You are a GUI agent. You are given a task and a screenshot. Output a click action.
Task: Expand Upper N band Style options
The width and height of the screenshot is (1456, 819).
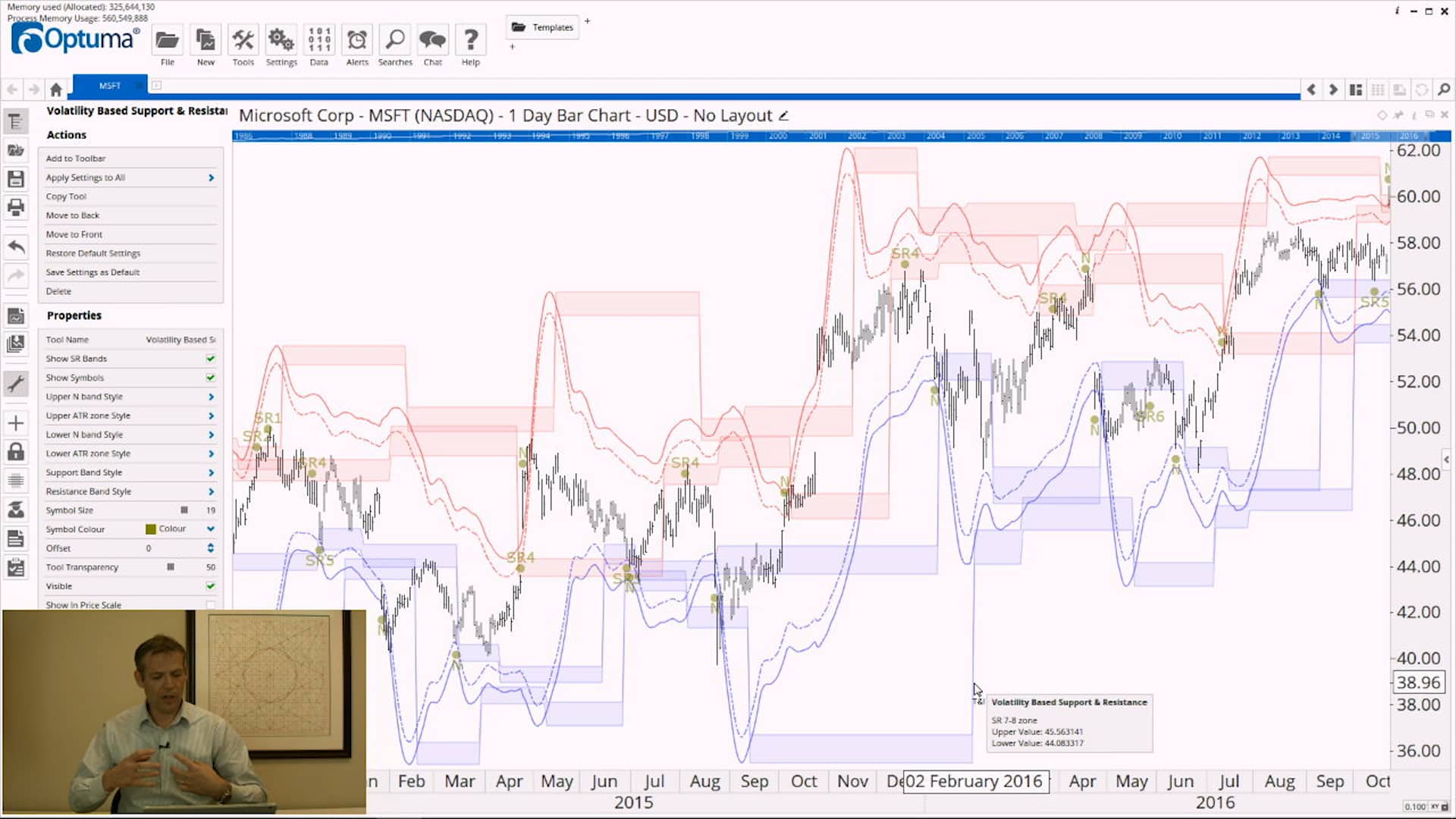[211, 397]
